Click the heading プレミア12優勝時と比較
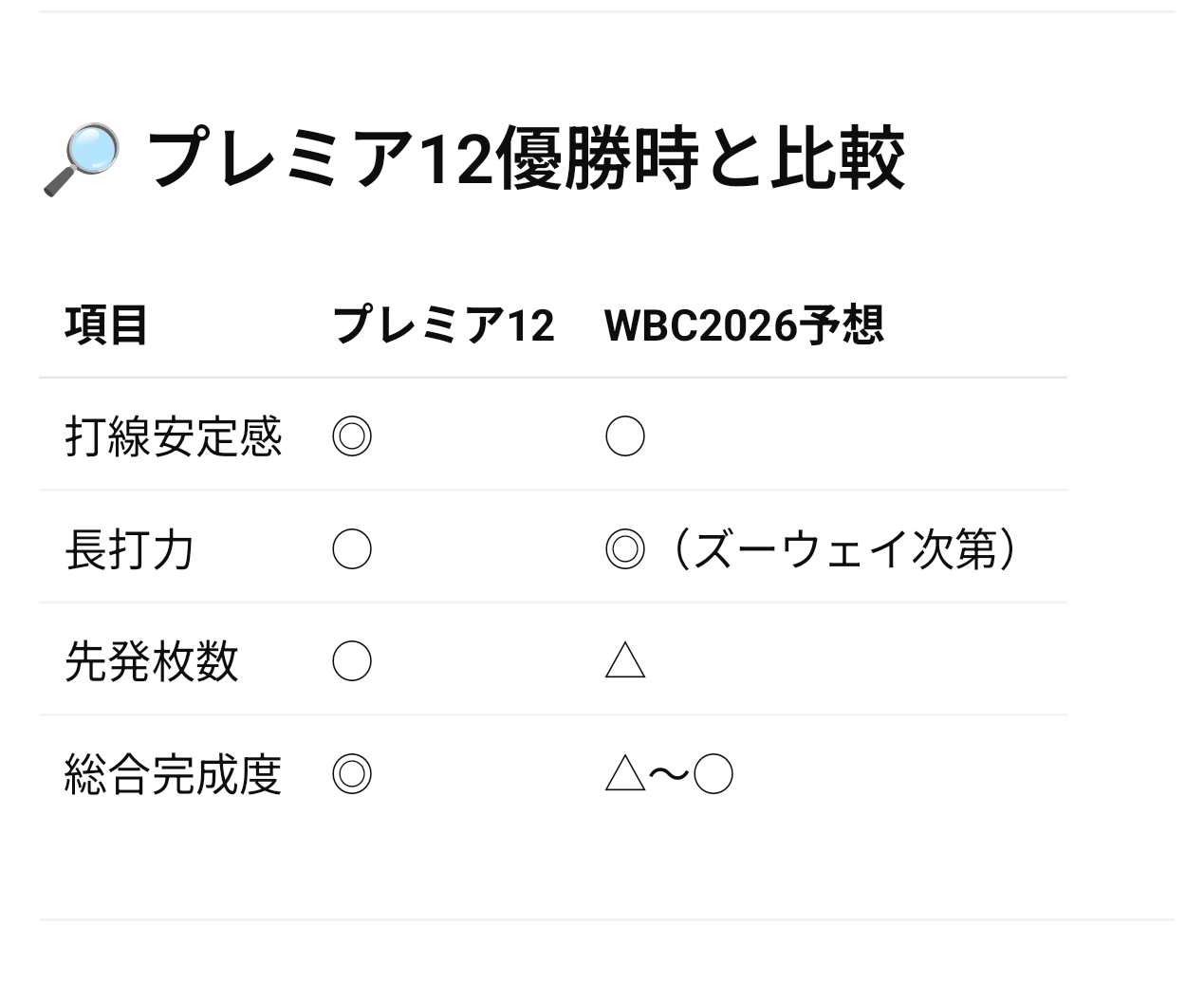Viewport: 1204px width, 982px height. 525,158
